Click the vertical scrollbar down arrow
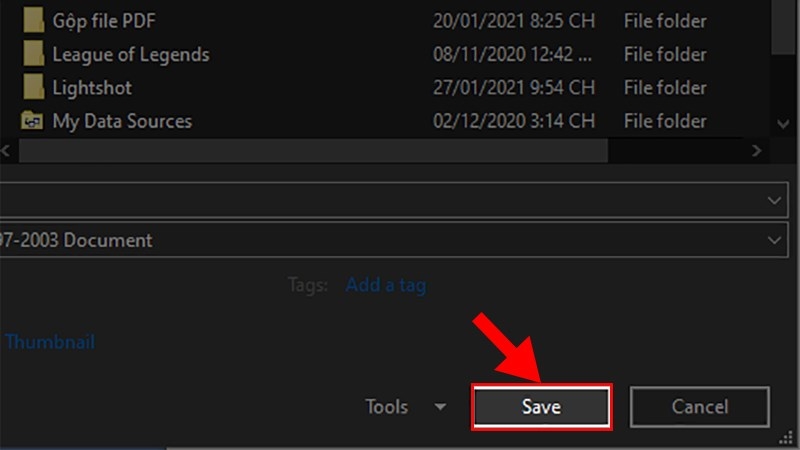This screenshot has height=450, width=800. tap(784, 122)
